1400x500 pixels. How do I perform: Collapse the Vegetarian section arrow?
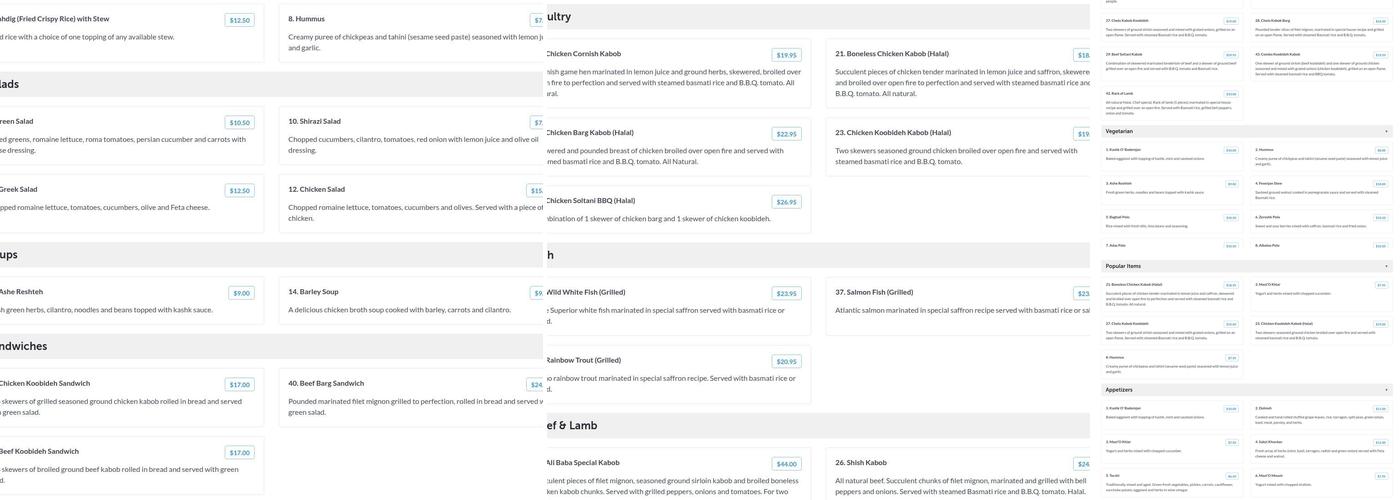[1386, 131]
